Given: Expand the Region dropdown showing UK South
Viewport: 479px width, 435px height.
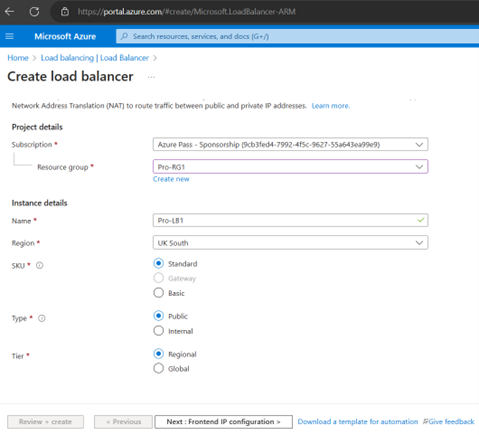Looking at the screenshot, I should [290, 243].
